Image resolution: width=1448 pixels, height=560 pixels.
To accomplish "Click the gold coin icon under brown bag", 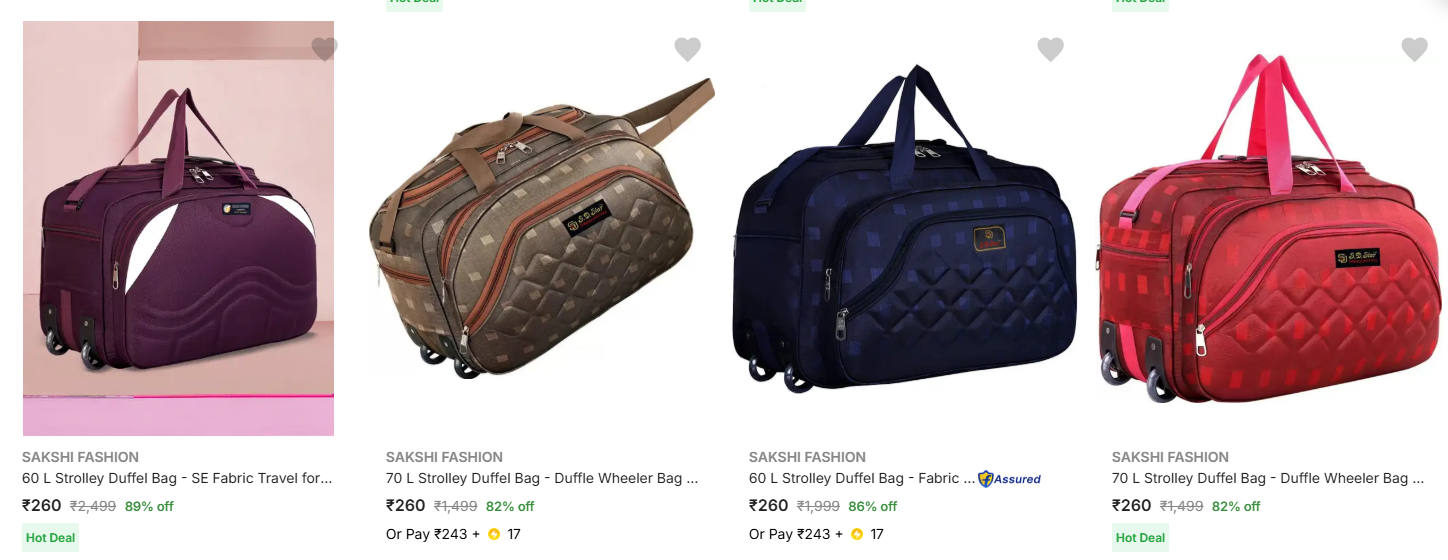I will (x=494, y=534).
